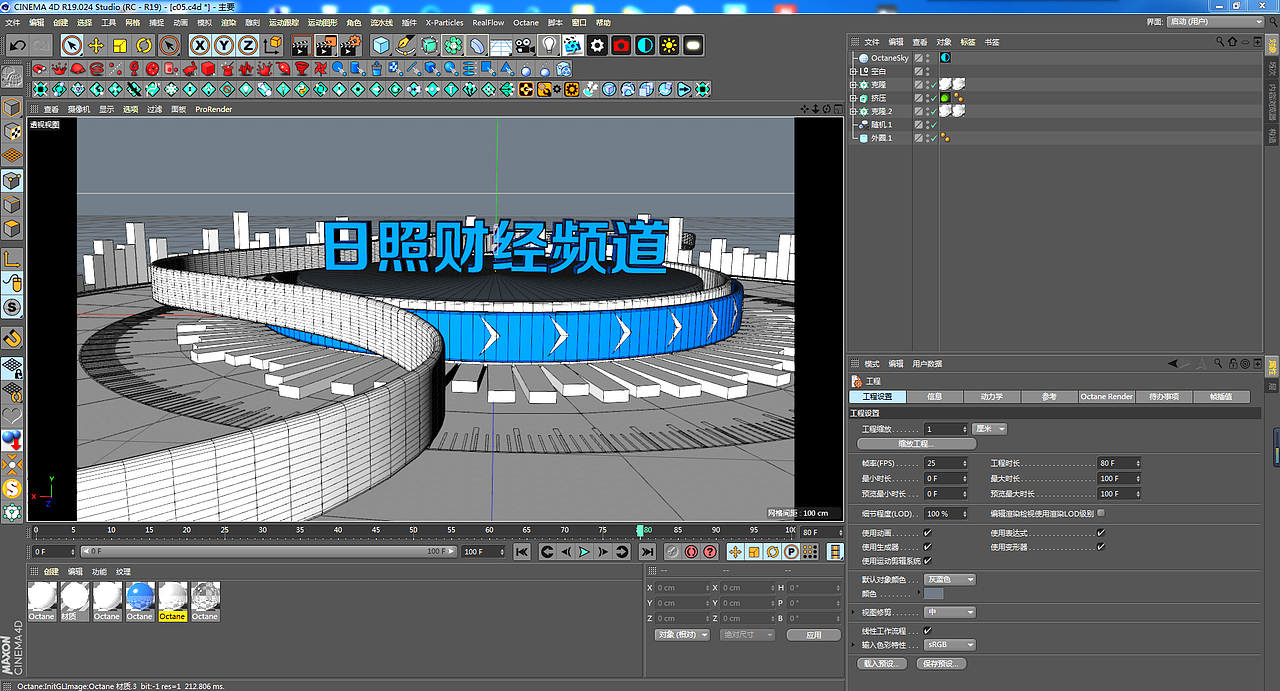Toggle Z axis lock
The height and width of the screenshot is (691, 1280).
(x=248, y=45)
